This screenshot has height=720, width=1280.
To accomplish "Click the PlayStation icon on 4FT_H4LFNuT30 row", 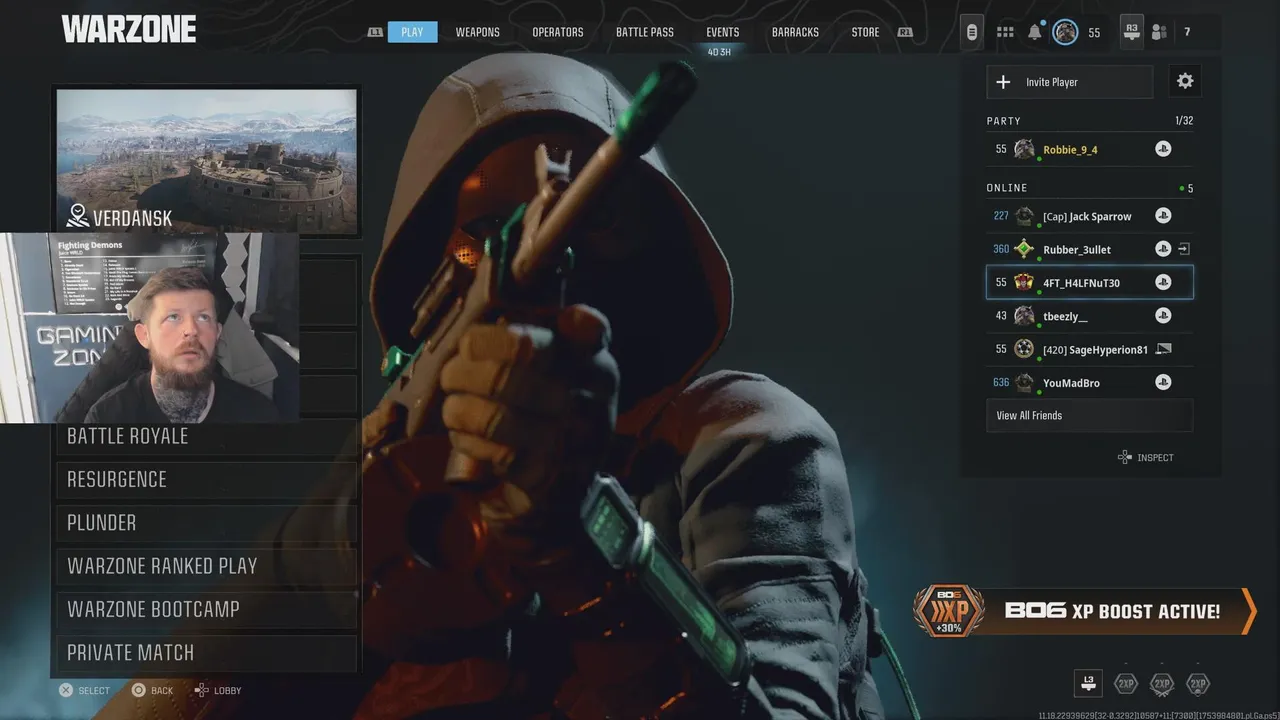I will 1163,282.
